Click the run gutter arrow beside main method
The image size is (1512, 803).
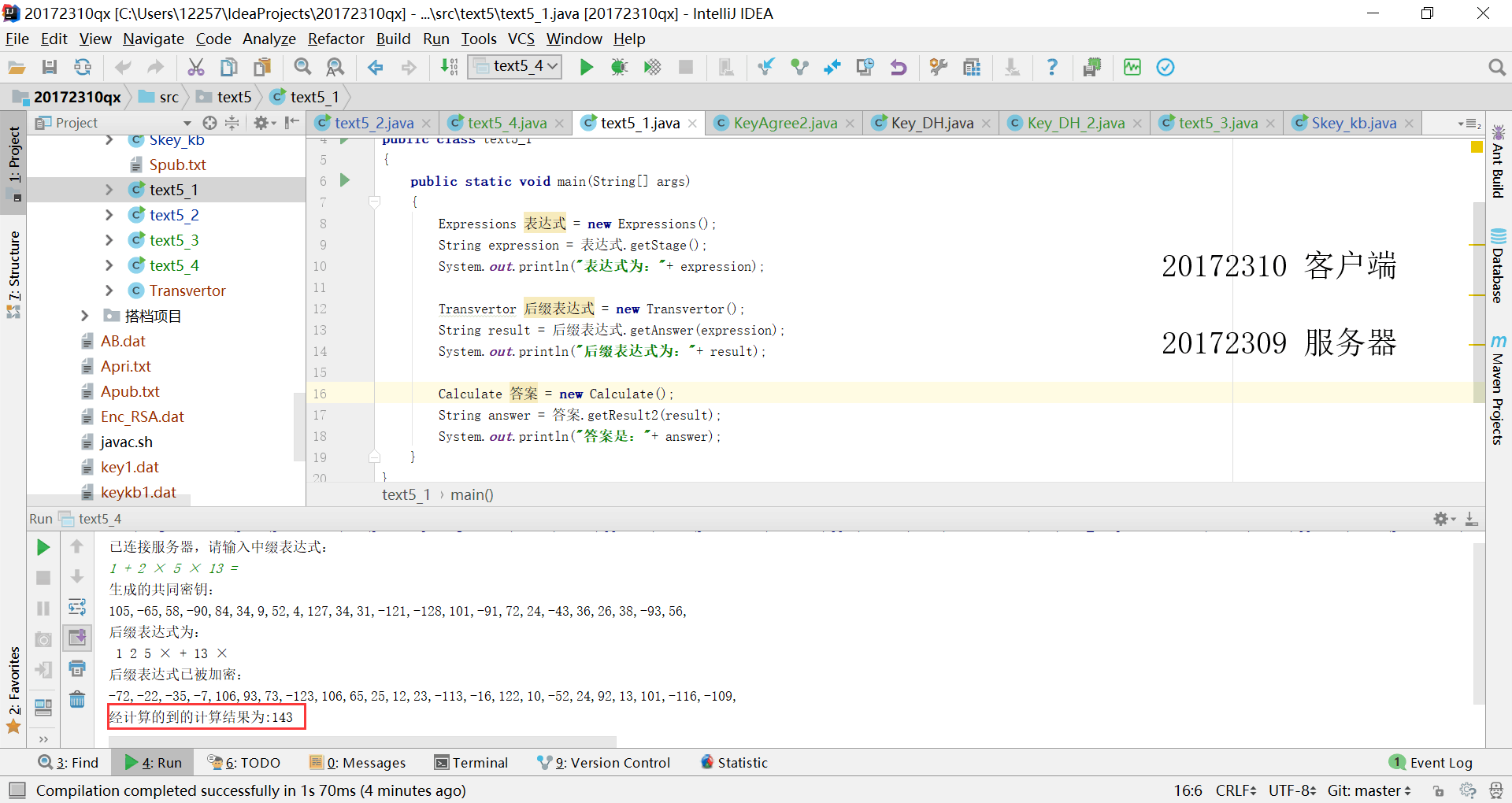pos(345,180)
